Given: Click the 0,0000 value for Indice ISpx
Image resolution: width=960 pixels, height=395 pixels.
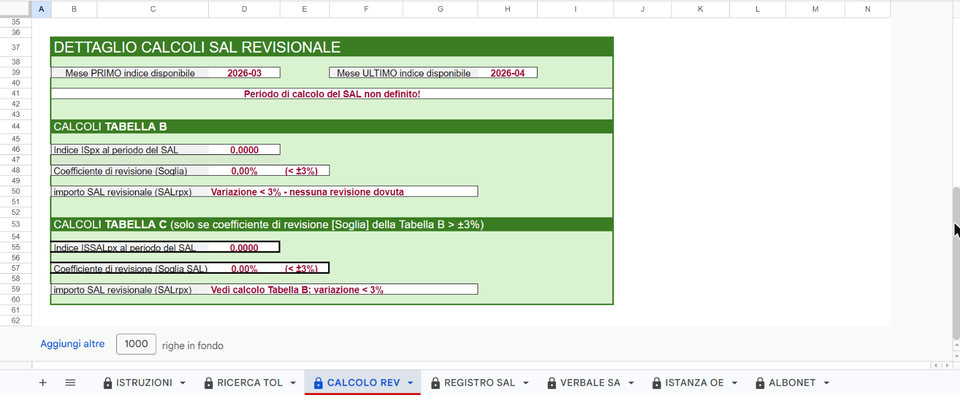Looking at the screenshot, I should (x=244, y=149).
